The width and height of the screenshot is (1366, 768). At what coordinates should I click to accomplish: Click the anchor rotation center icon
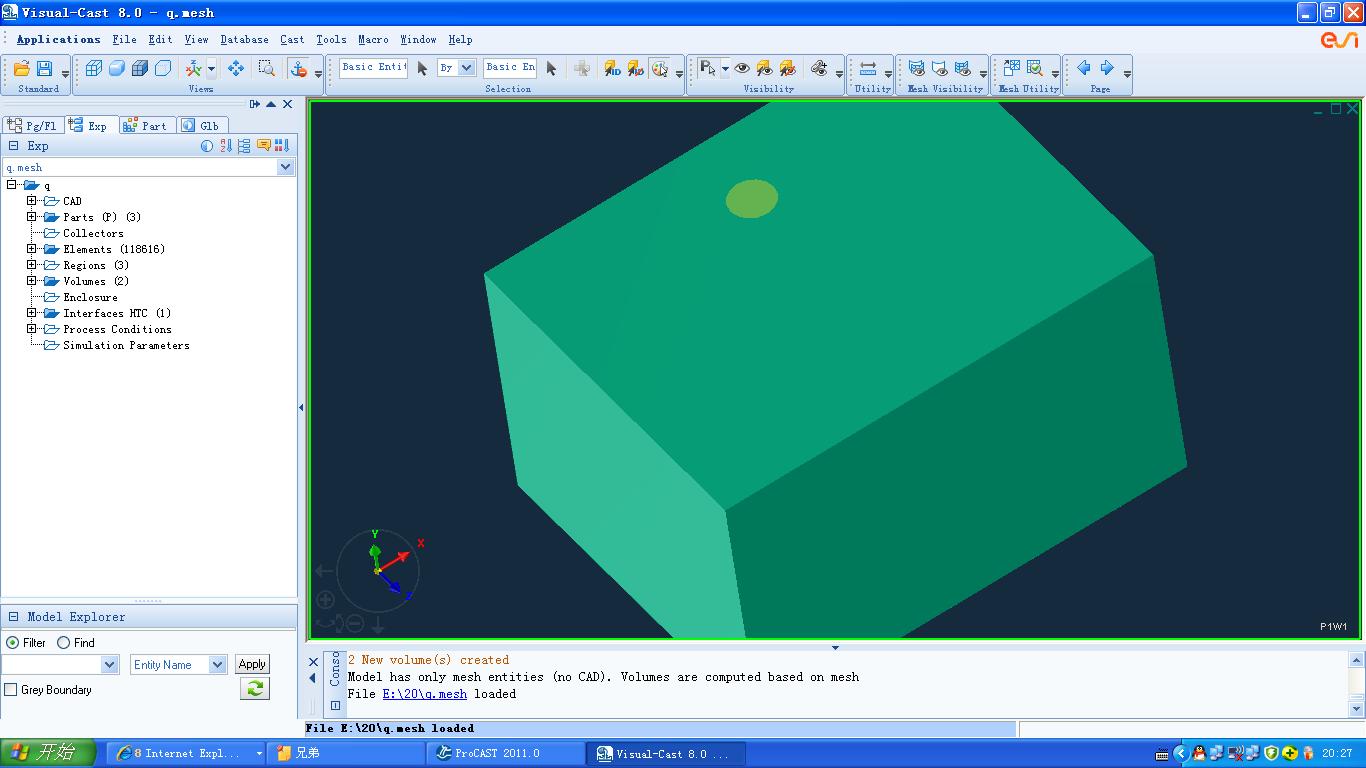coord(298,68)
